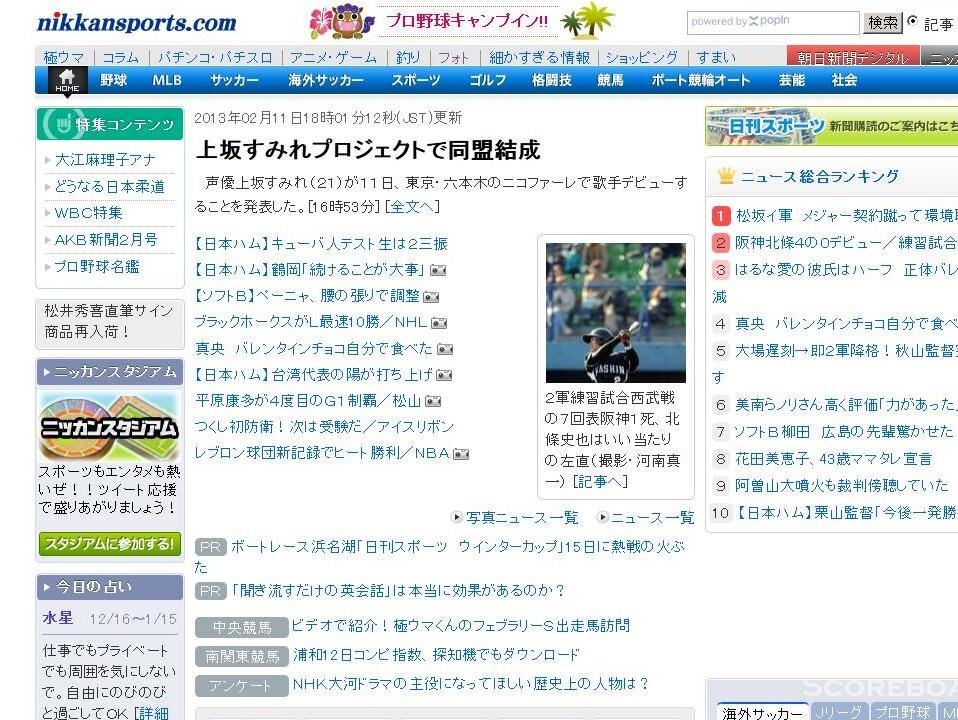Expand 今日の占い sidebar header
Screen dimensions: 958x720
click(110, 587)
